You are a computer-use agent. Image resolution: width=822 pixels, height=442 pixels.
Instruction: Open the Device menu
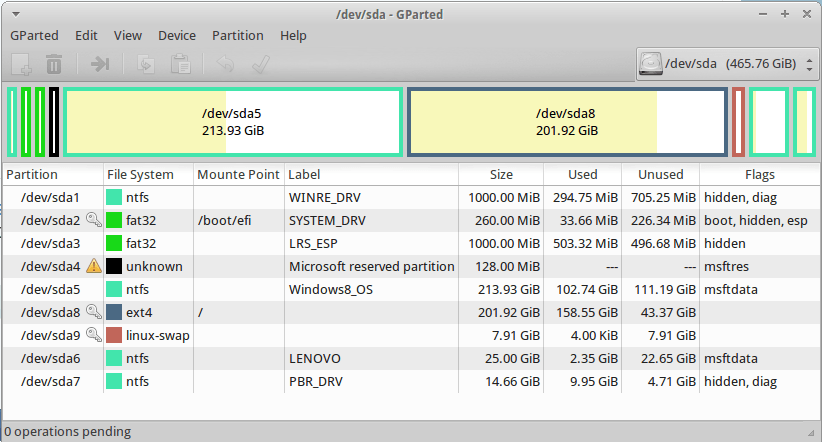[x=177, y=35]
